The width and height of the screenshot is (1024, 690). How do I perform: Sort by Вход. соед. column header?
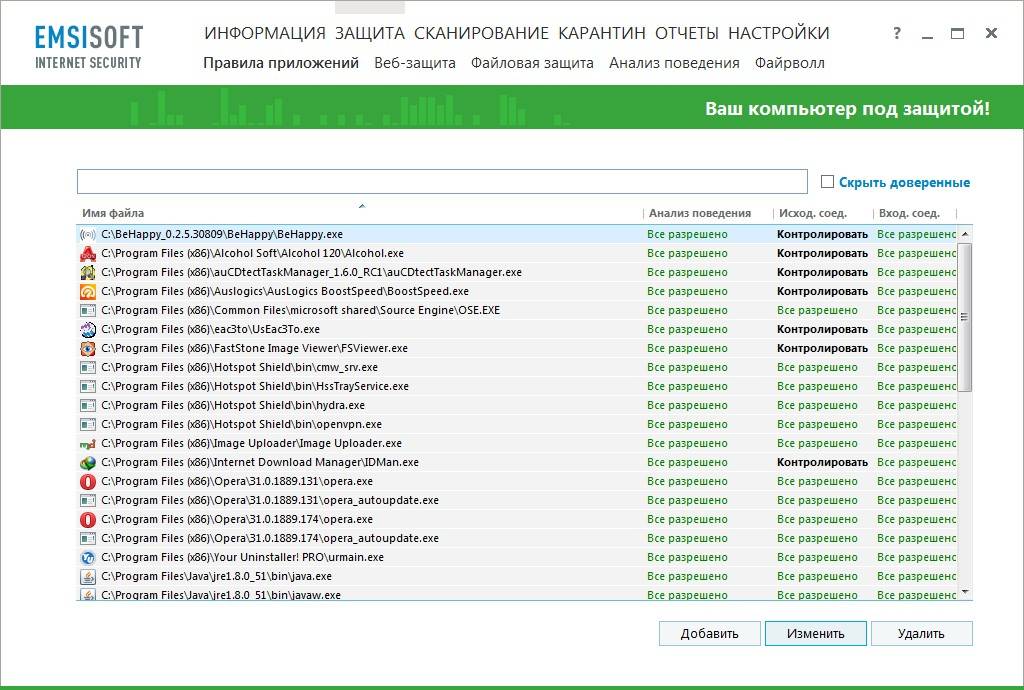coord(909,213)
